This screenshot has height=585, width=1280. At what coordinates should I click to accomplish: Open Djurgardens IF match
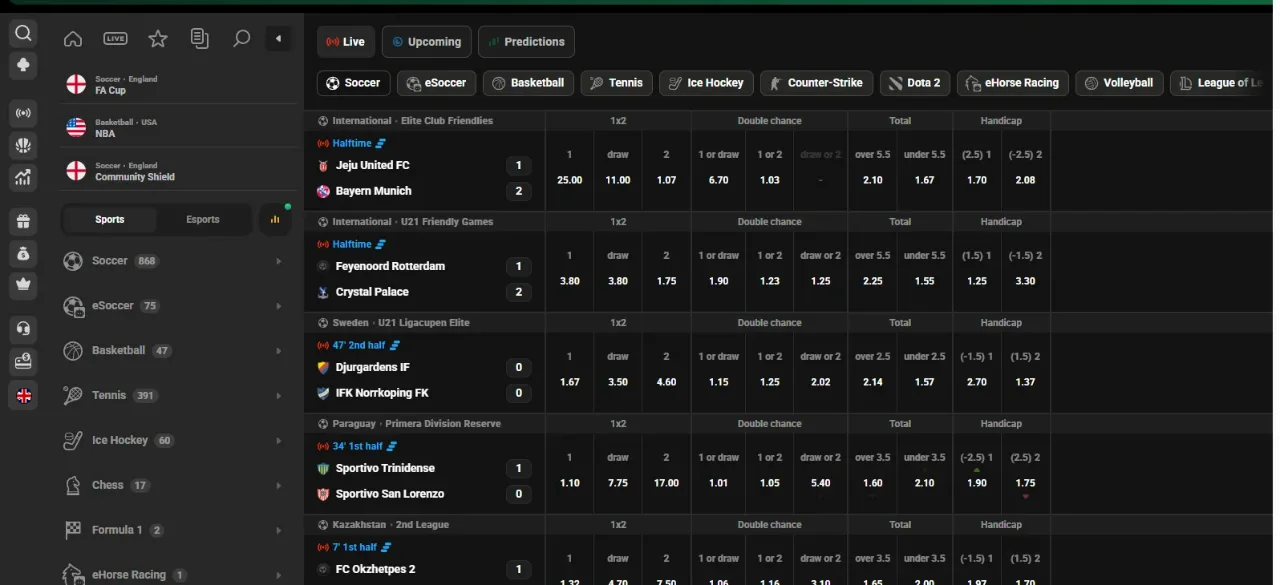click(x=372, y=368)
